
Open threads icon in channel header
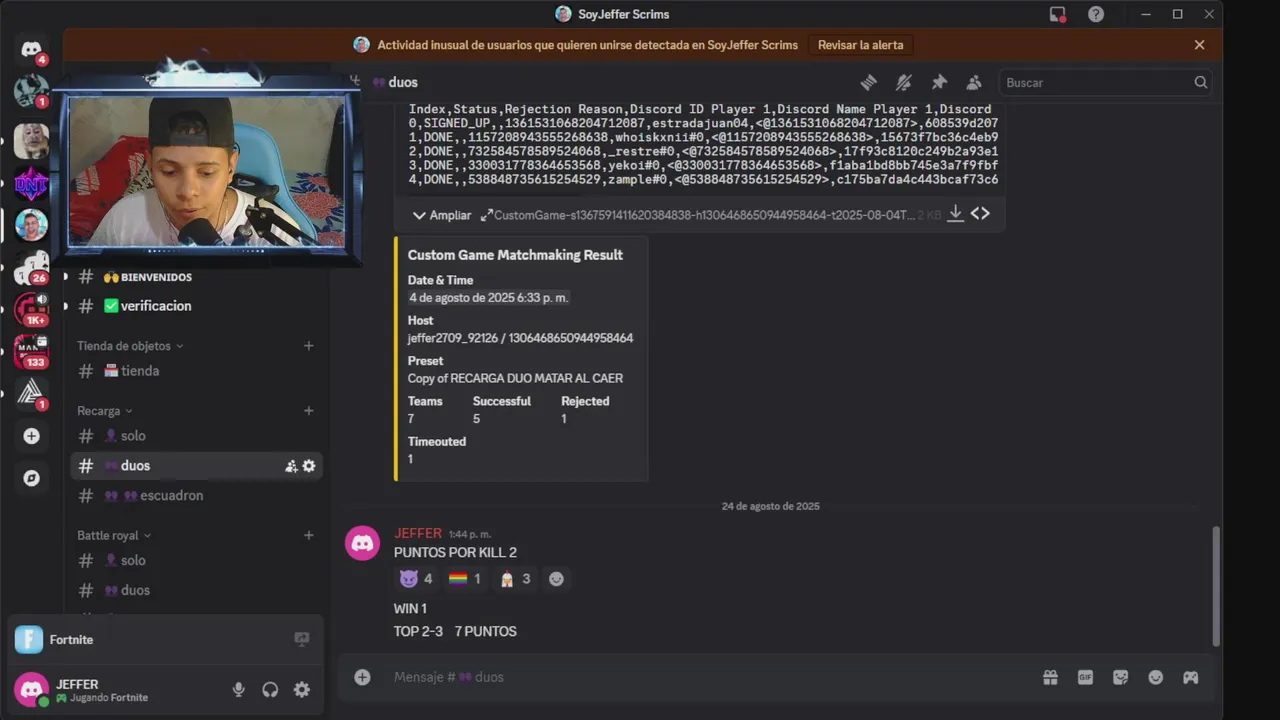tap(868, 83)
